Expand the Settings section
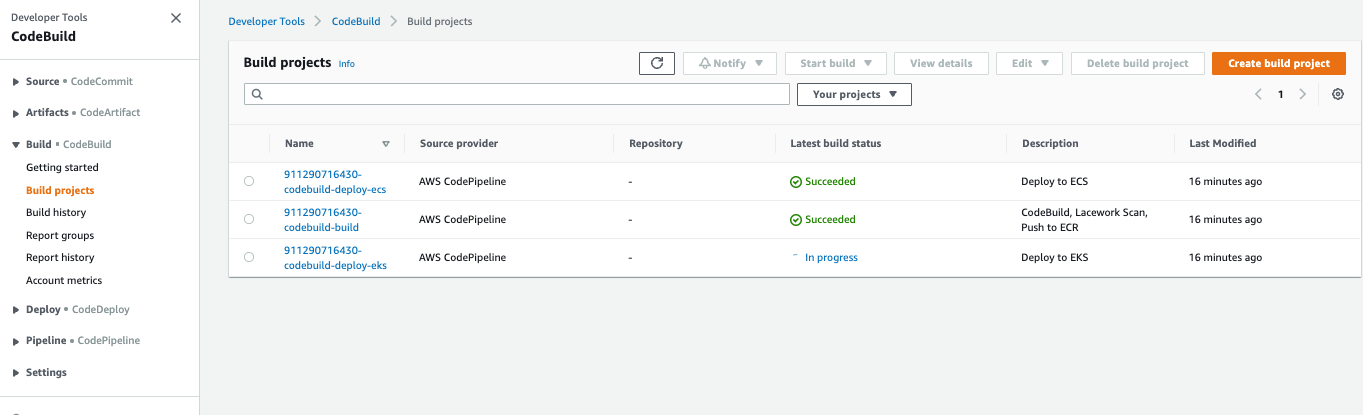This screenshot has width=1363, height=415. [x=17, y=373]
